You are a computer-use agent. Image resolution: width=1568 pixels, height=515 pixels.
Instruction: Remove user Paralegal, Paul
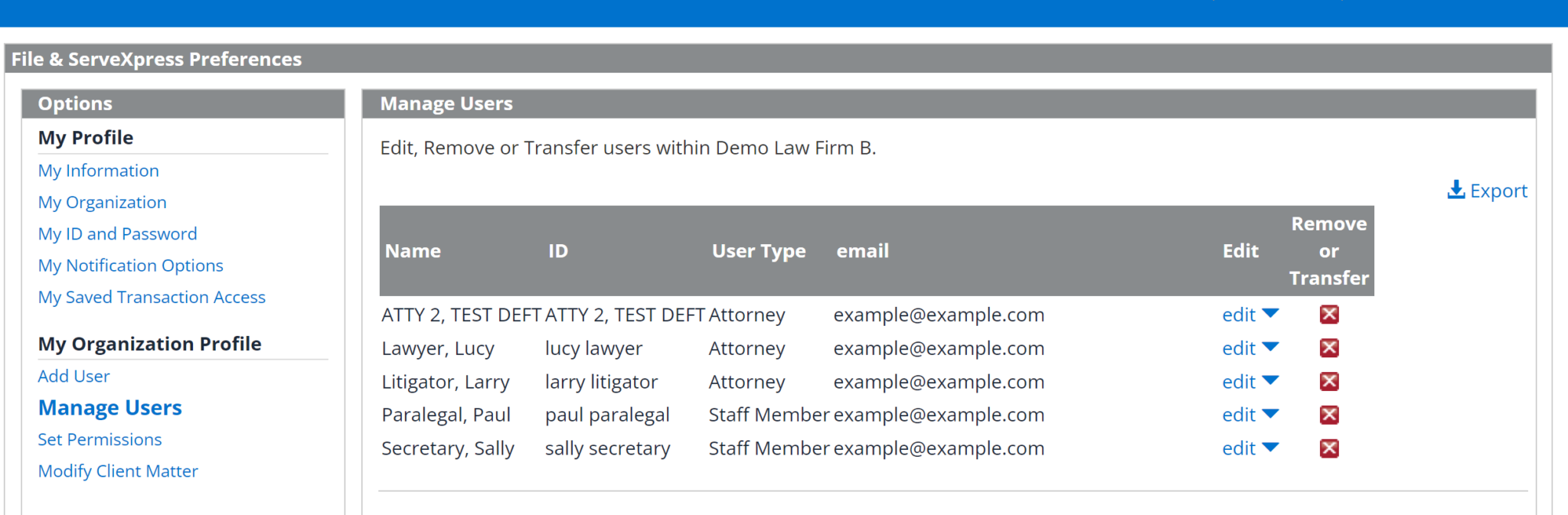coord(1329,414)
